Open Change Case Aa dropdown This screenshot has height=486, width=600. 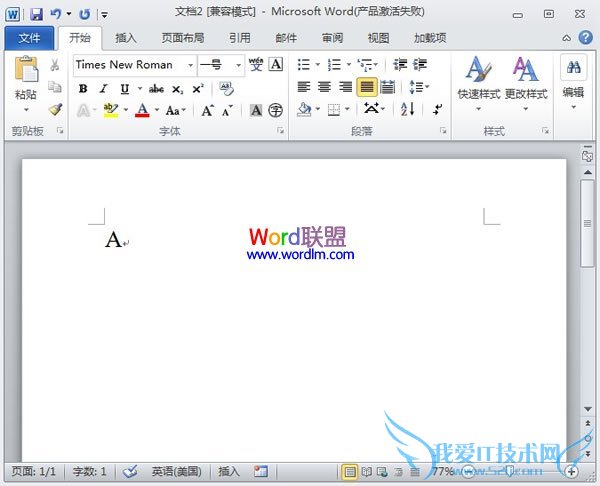(x=175, y=111)
